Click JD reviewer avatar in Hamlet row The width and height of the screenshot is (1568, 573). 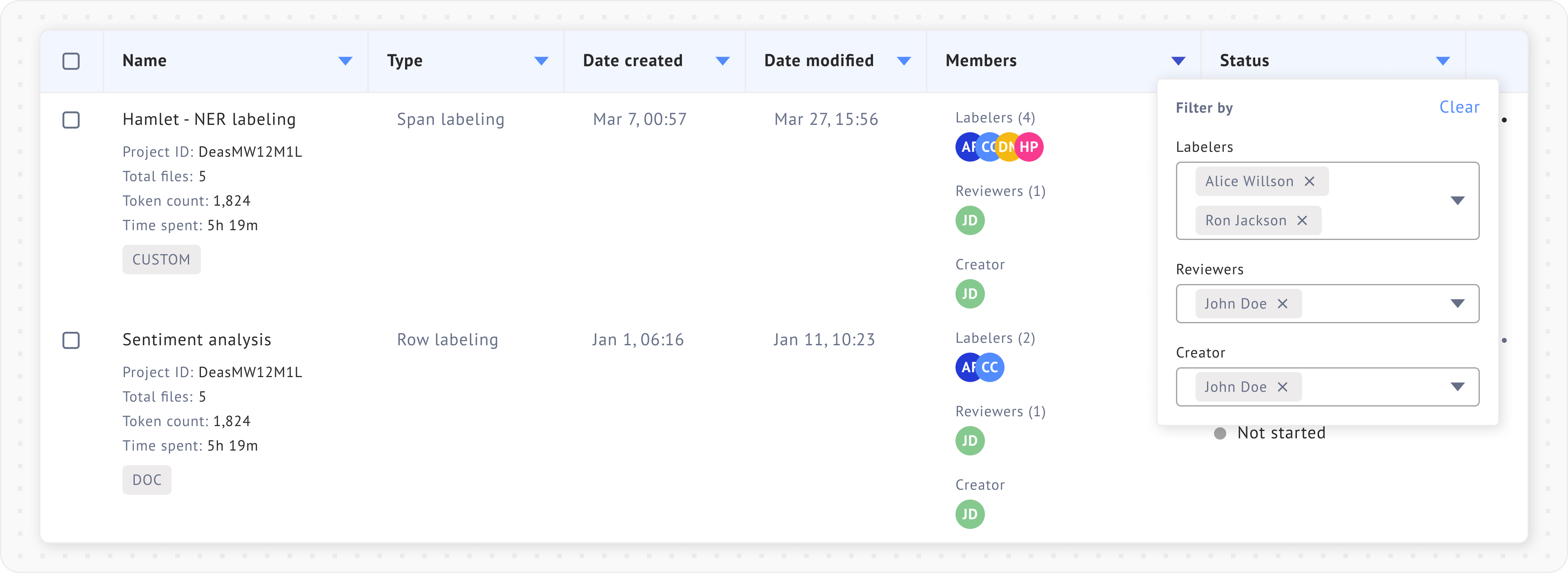coord(970,220)
